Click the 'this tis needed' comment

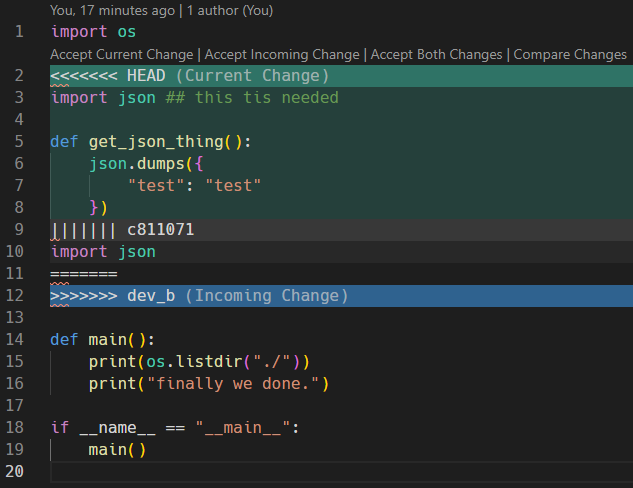click(252, 98)
